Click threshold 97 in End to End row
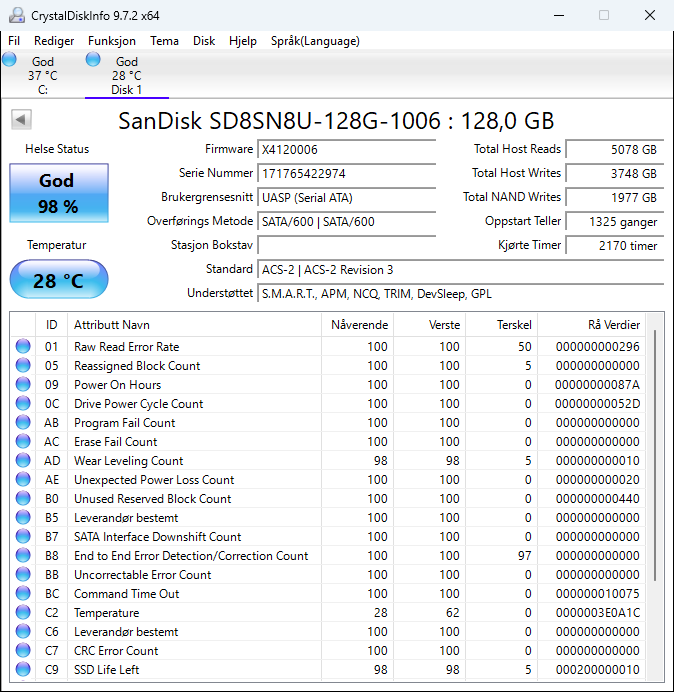Viewport: 674px width, 692px height. click(524, 556)
